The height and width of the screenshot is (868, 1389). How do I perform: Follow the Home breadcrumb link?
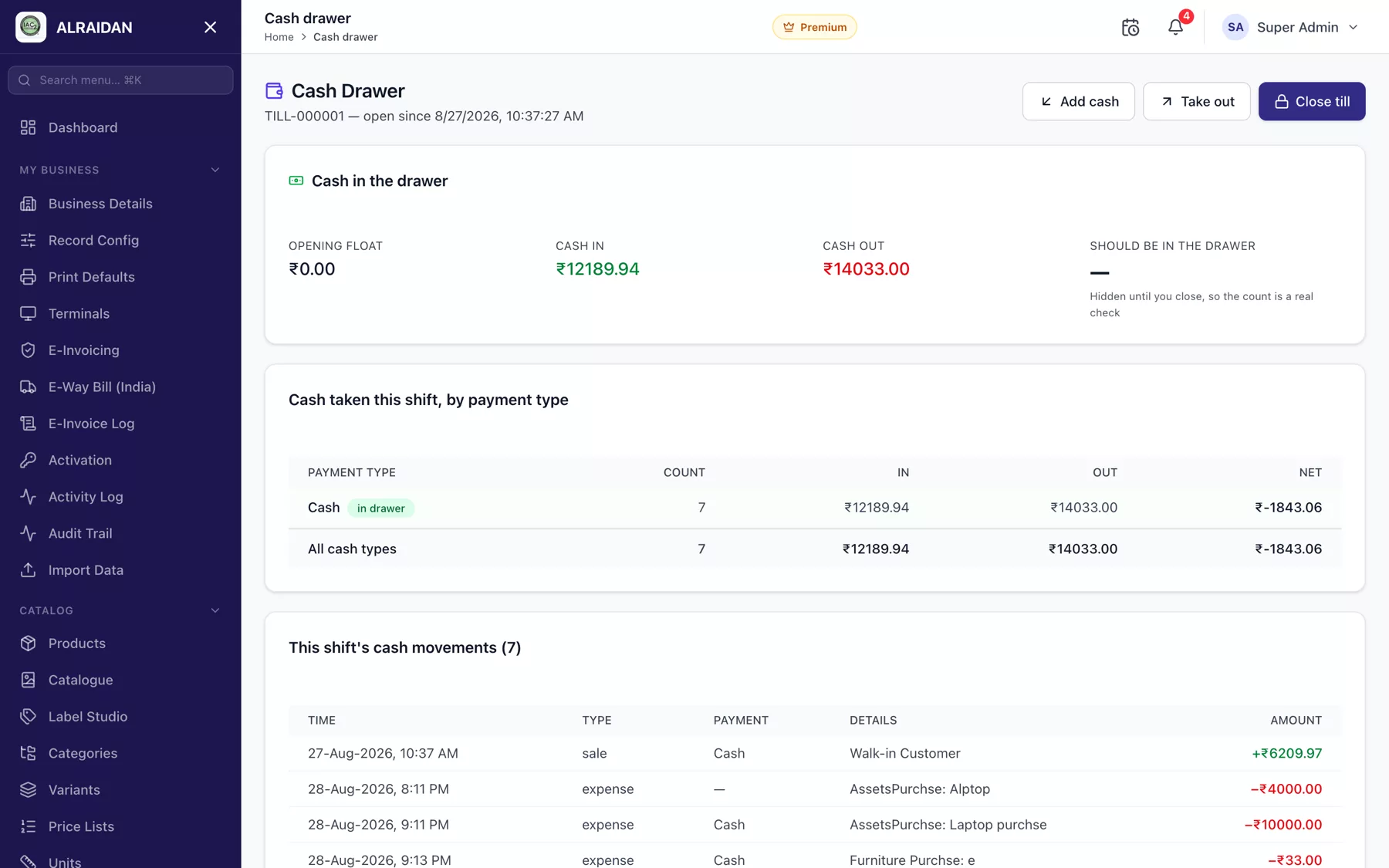click(x=279, y=37)
